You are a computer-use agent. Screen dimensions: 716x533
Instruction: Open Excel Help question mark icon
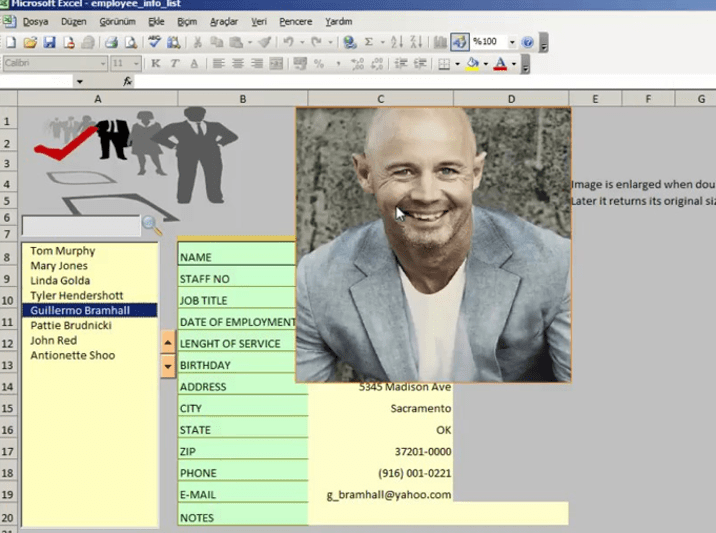(x=527, y=42)
